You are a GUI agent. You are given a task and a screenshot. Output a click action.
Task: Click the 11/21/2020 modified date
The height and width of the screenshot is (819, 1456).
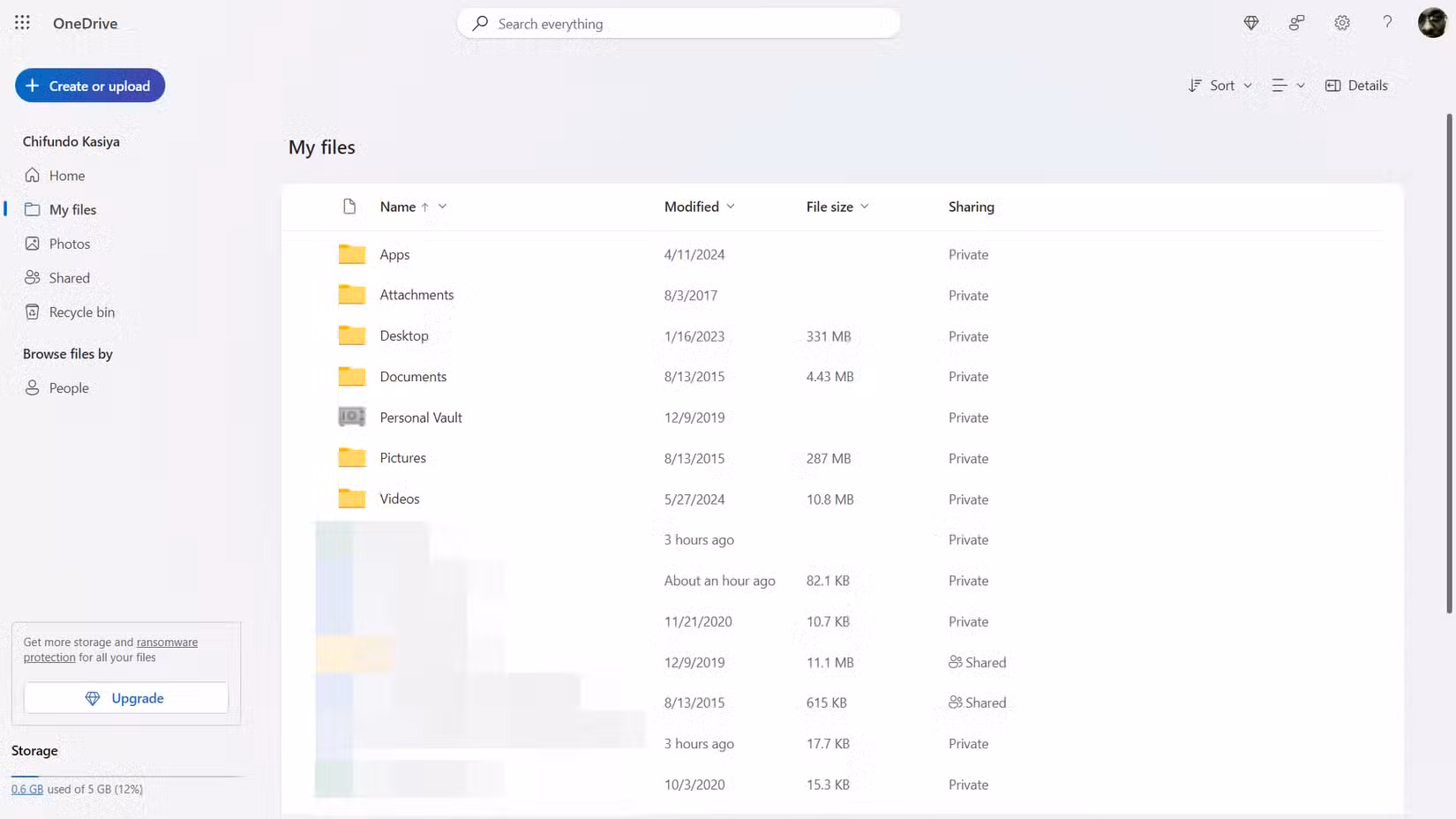[x=698, y=621]
